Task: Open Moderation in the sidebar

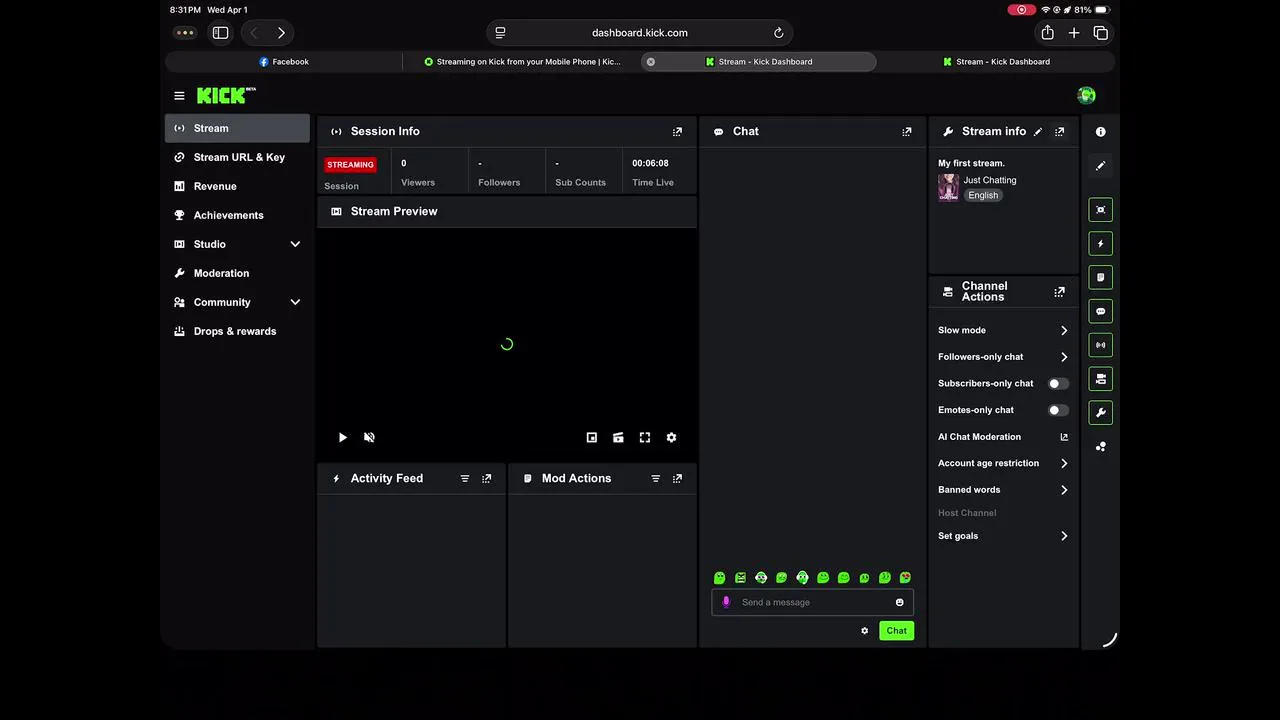Action: [x=237, y=273]
